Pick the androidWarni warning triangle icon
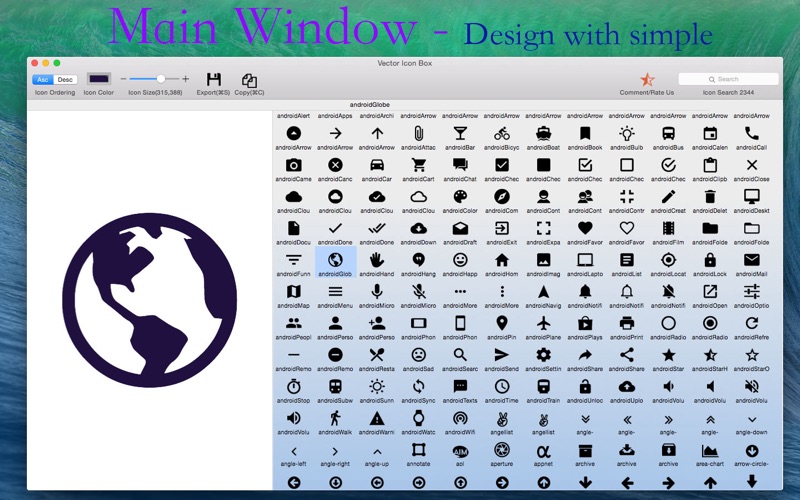The height and width of the screenshot is (500, 800). coord(377,418)
